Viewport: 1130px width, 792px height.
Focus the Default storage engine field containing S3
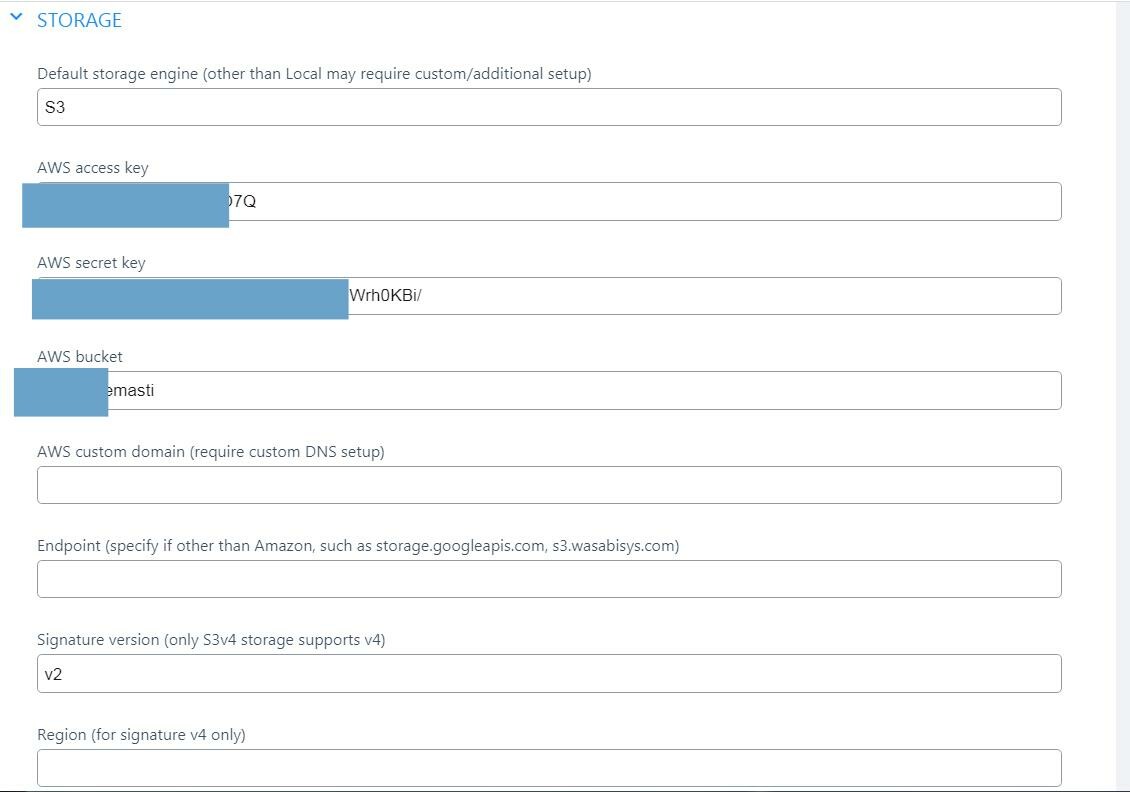click(x=548, y=107)
